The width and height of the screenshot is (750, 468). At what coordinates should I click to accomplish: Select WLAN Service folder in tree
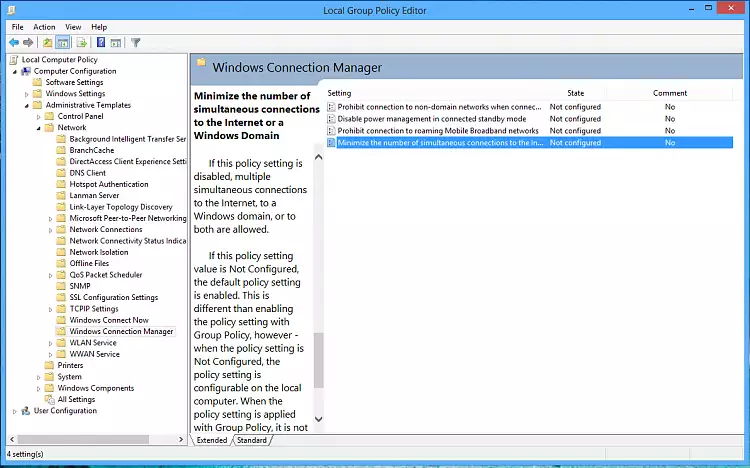pos(93,343)
